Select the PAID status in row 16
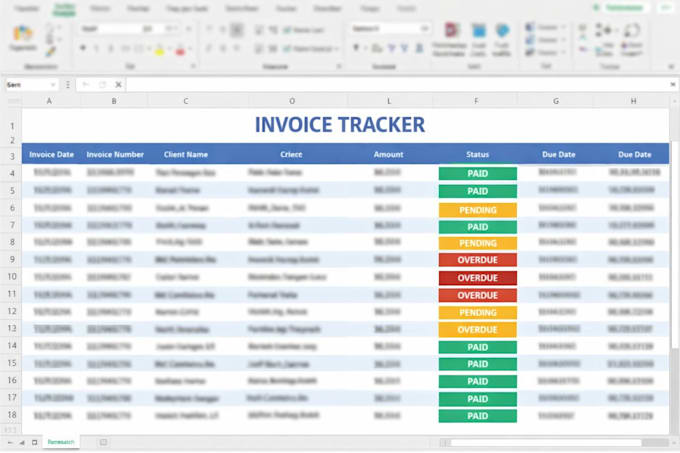 [477, 381]
